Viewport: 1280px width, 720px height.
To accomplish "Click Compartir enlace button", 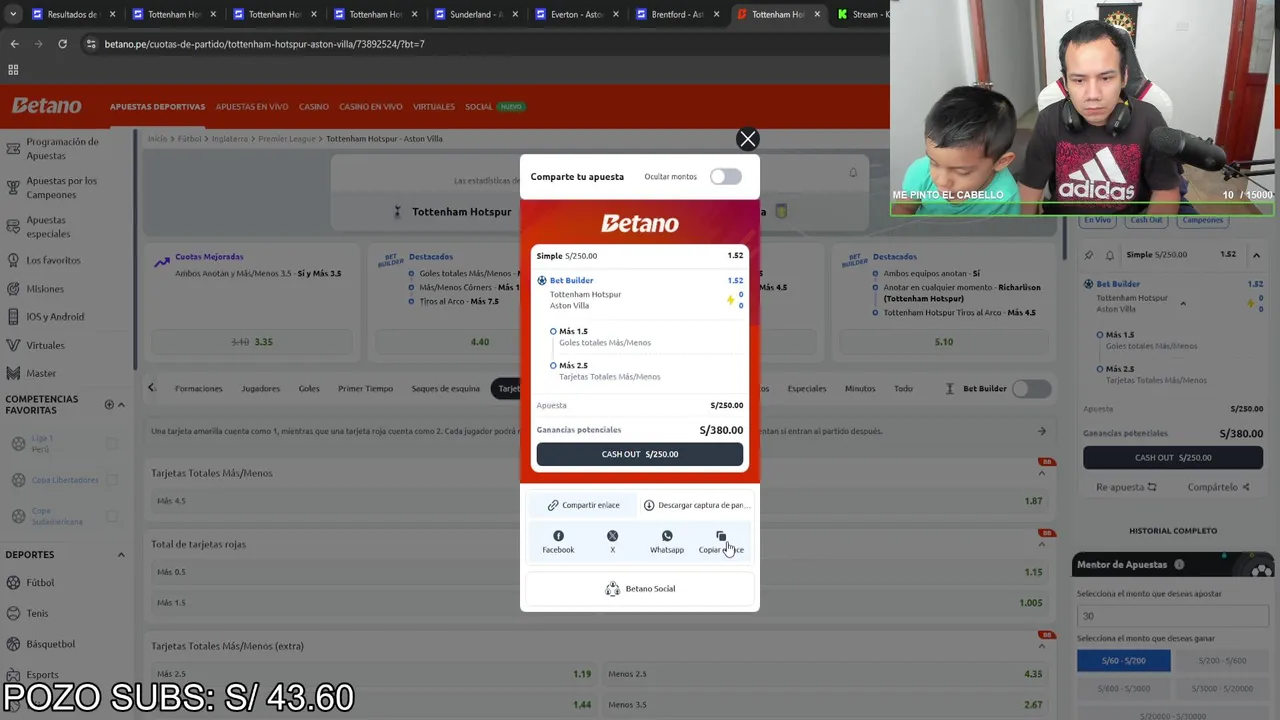I will [x=583, y=505].
